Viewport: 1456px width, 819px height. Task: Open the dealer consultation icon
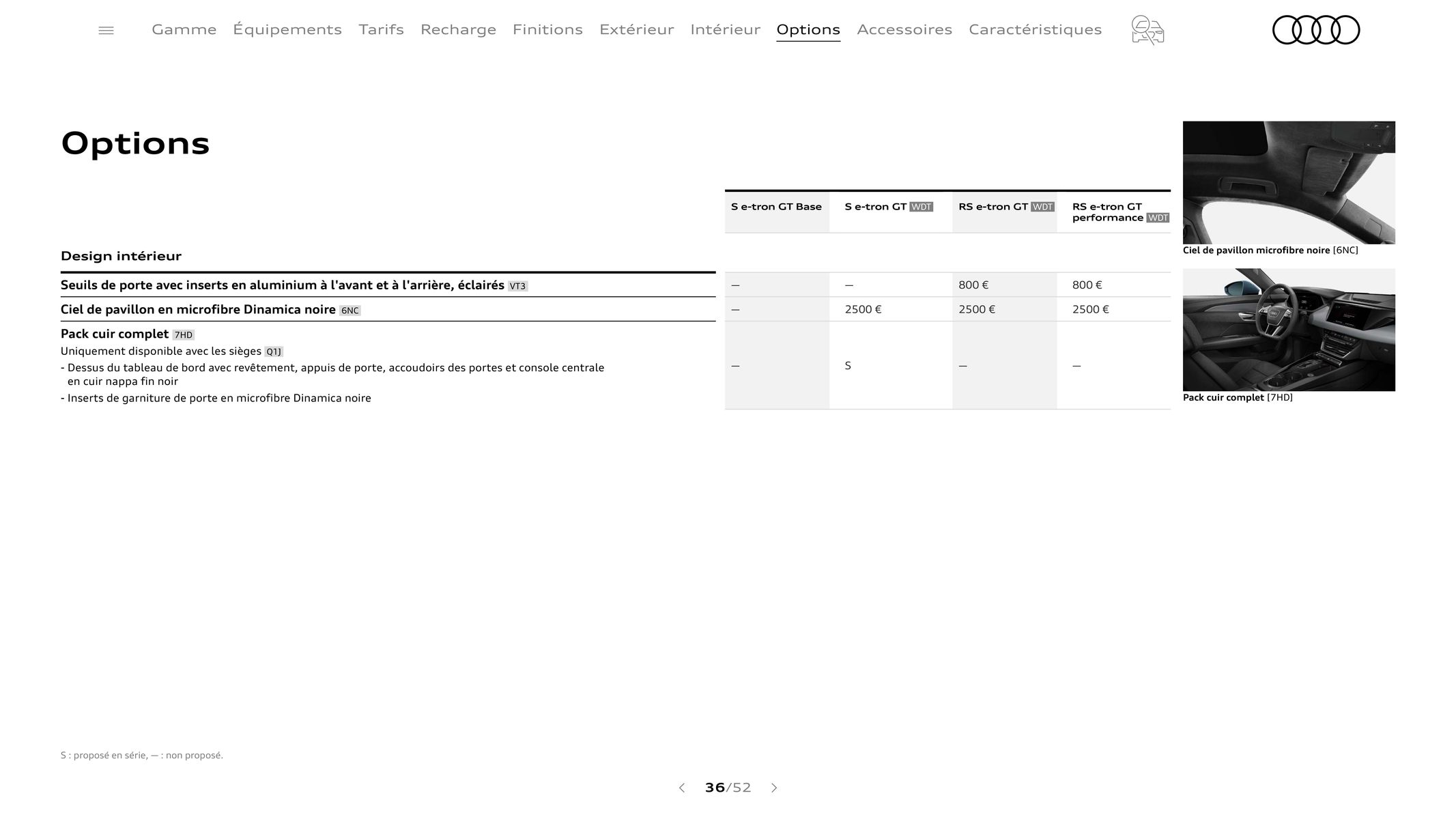(1147, 30)
